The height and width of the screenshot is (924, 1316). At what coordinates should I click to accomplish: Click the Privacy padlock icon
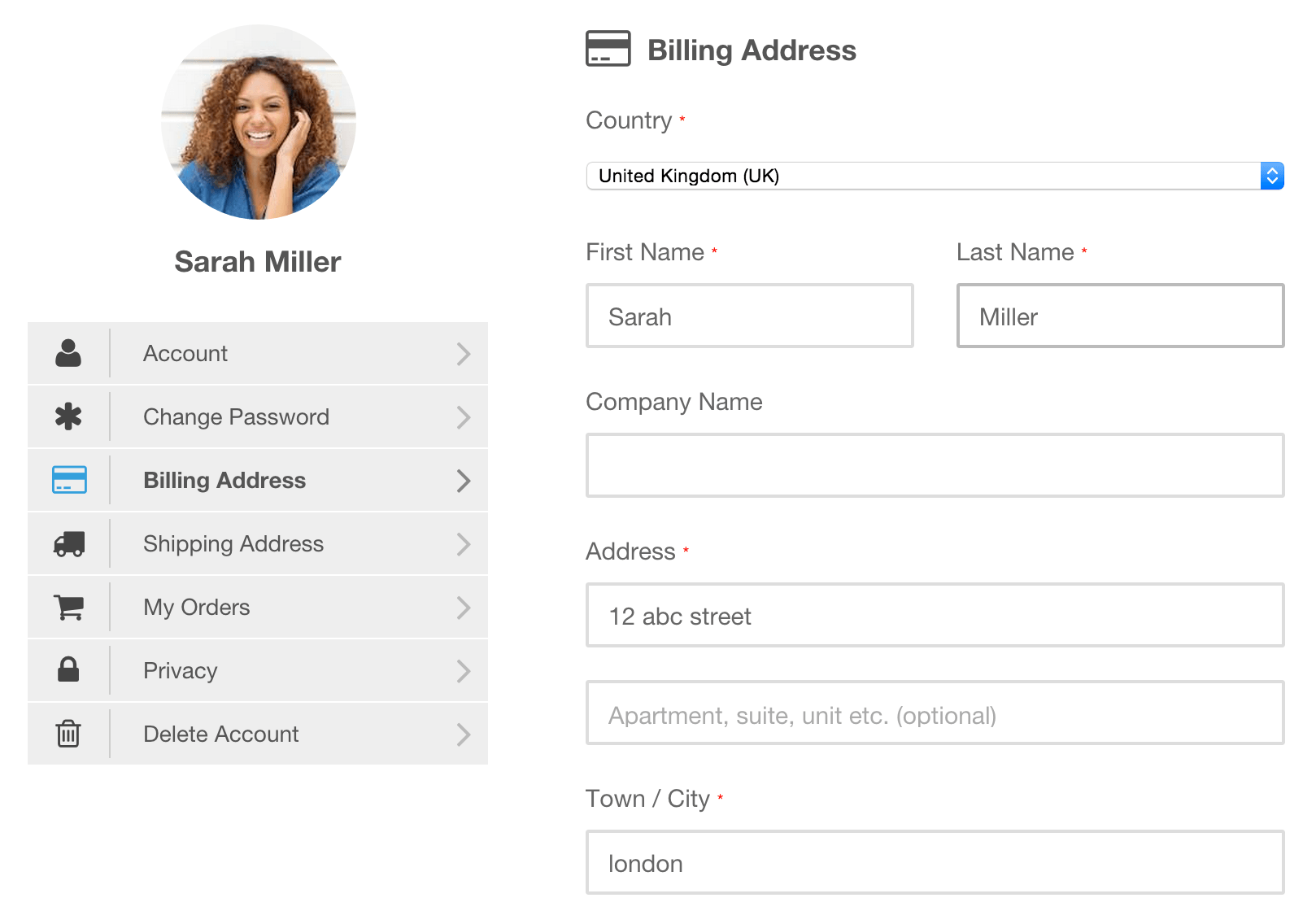(x=68, y=670)
